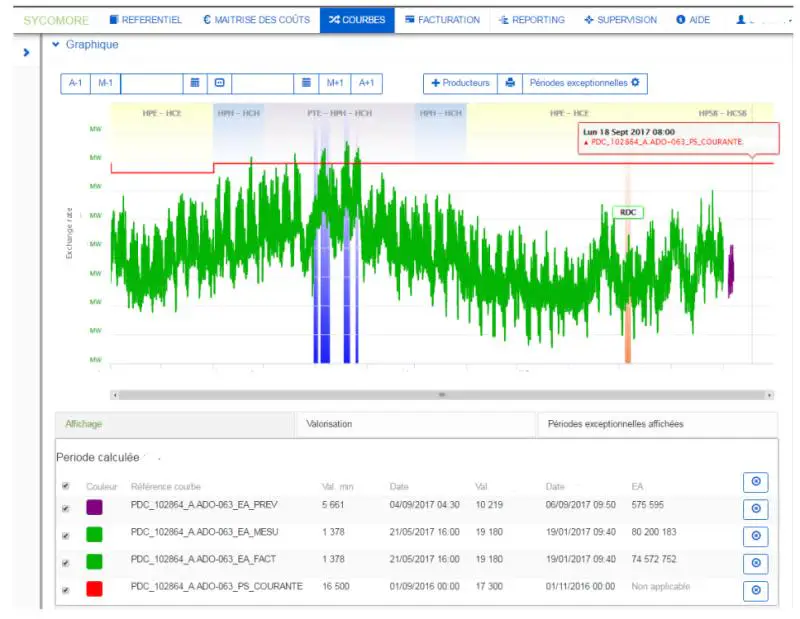800x619 pixels.
Task: Toggle the select-all checkbox in table header
Action: click(65, 486)
